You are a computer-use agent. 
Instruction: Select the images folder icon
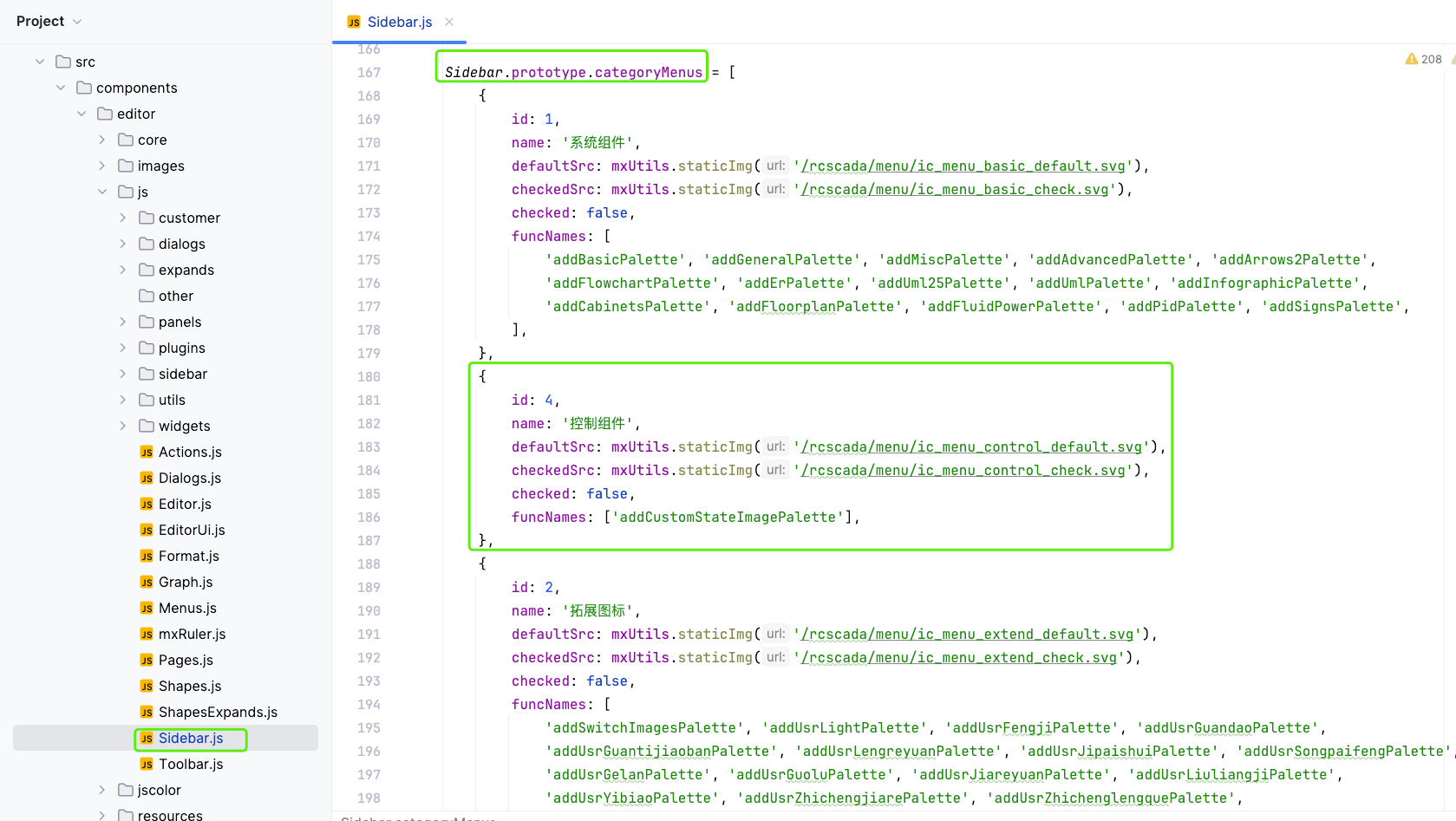[x=126, y=166]
